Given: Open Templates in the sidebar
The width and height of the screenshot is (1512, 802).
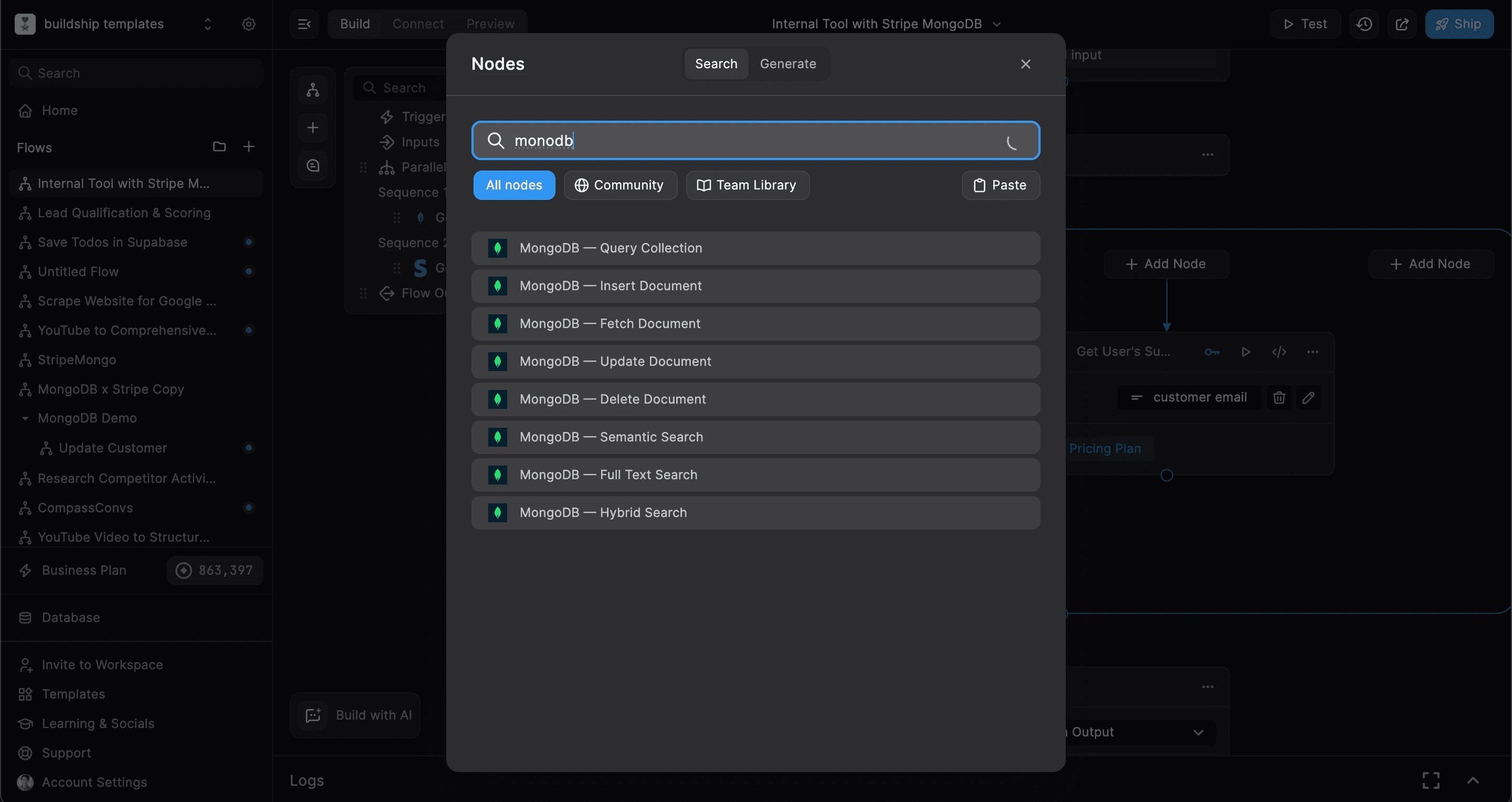Looking at the screenshot, I should point(73,694).
